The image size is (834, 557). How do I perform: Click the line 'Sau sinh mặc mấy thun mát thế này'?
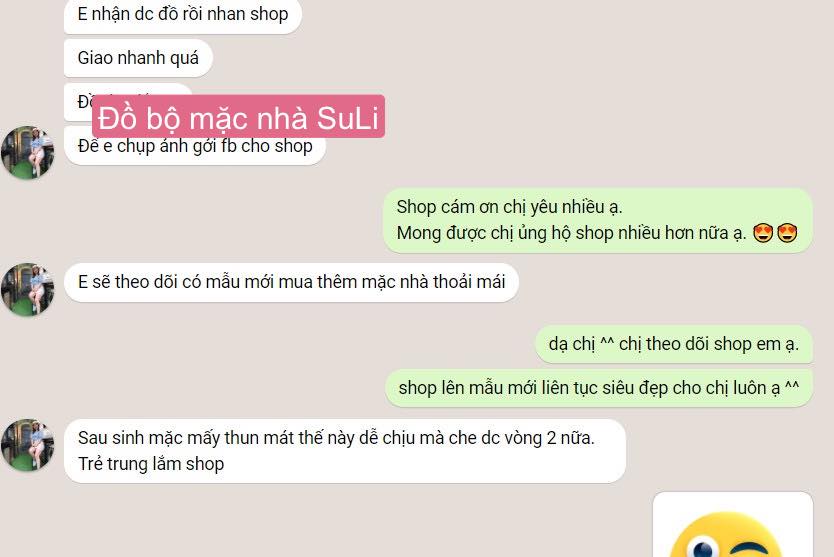[x=336, y=438]
